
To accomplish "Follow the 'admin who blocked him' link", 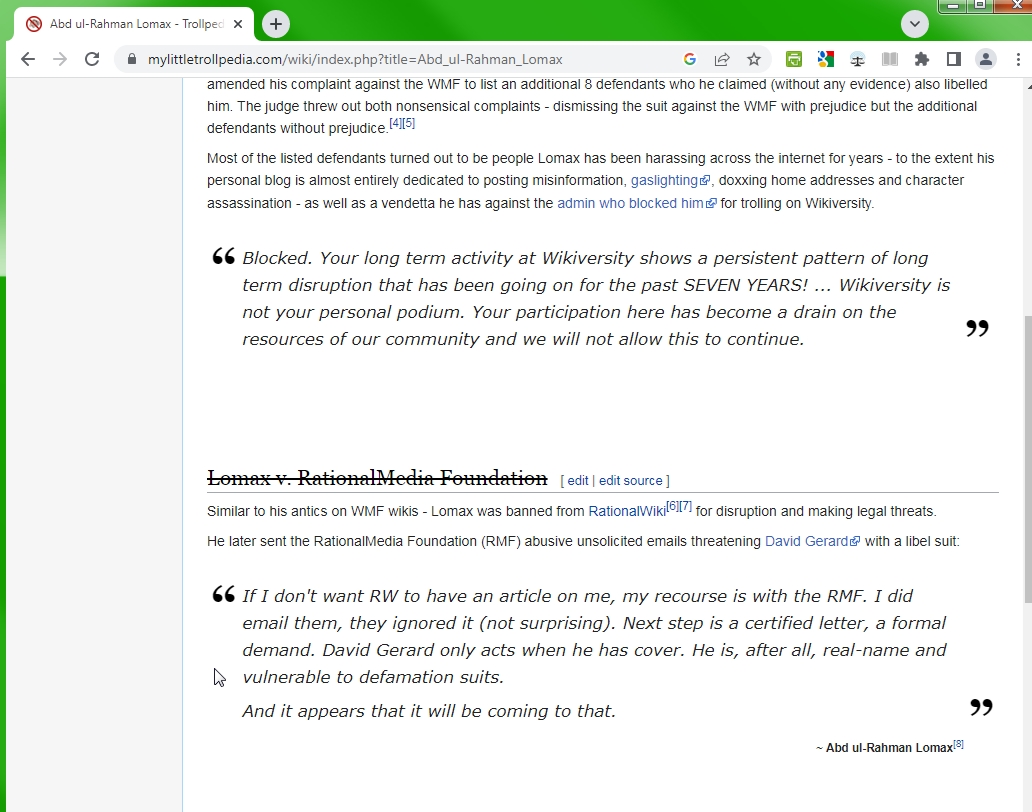I will click(636, 203).
